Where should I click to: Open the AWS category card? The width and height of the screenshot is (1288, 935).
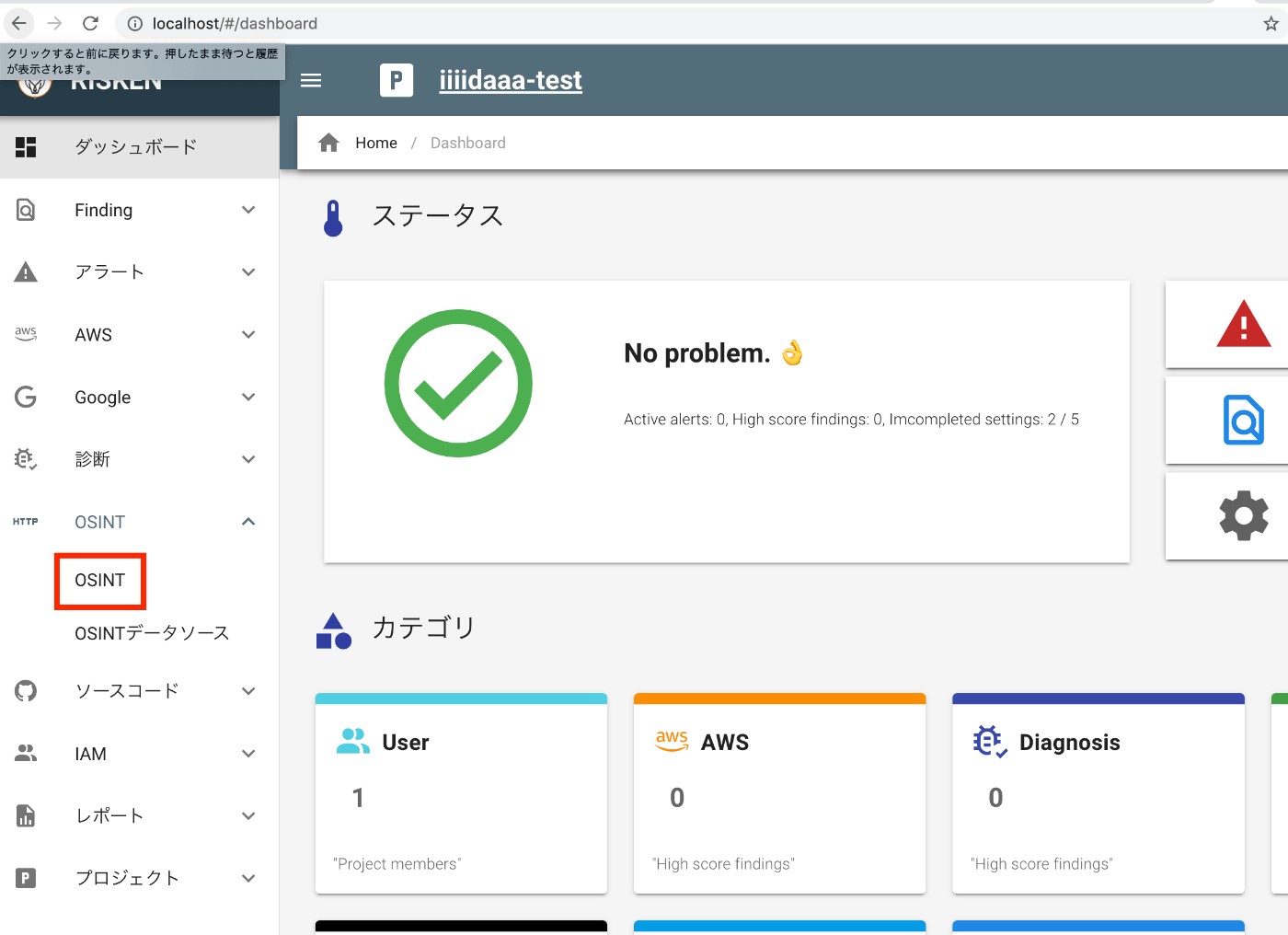tap(779, 793)
